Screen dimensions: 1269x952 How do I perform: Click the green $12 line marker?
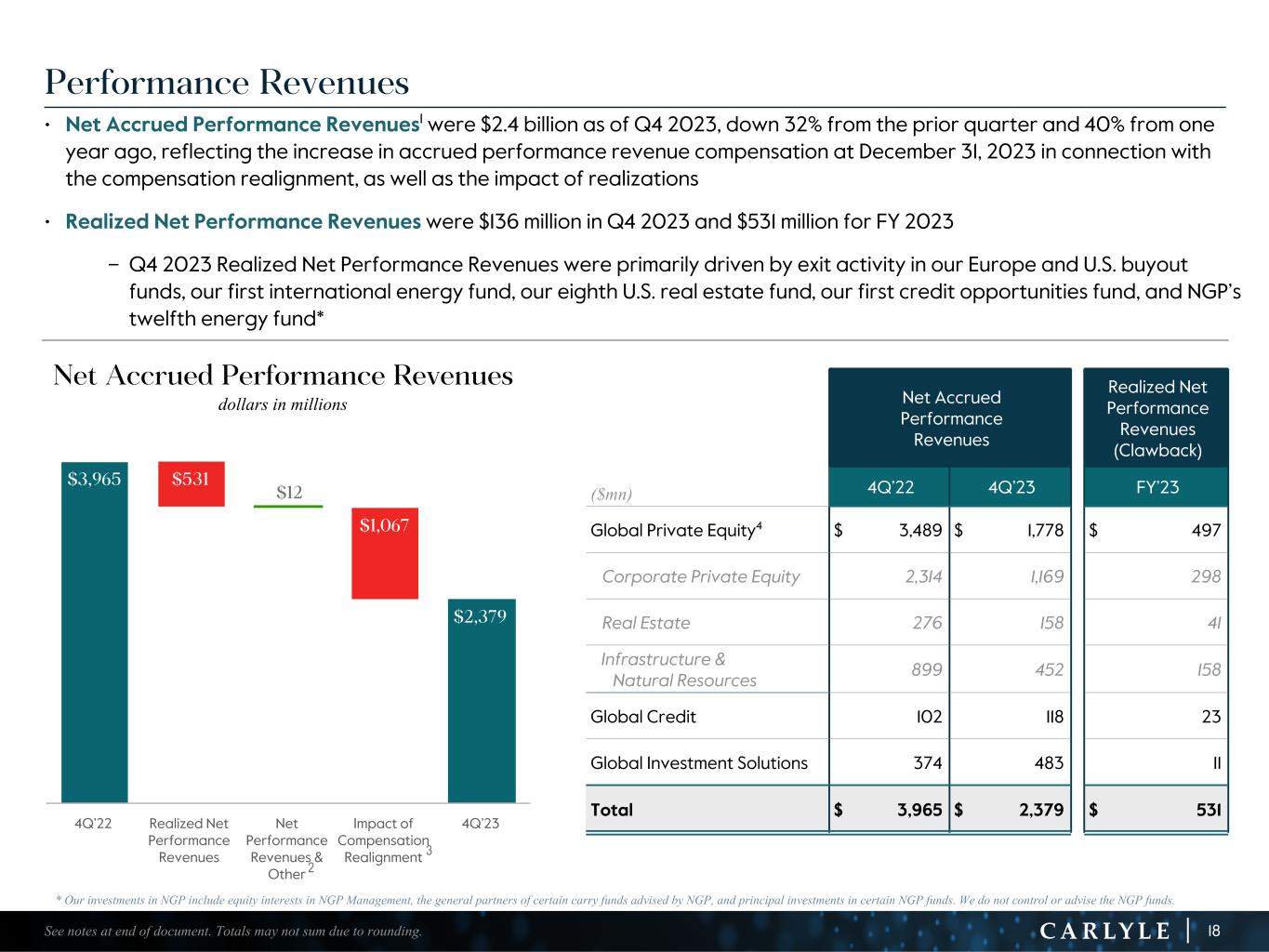pos(288,506)
